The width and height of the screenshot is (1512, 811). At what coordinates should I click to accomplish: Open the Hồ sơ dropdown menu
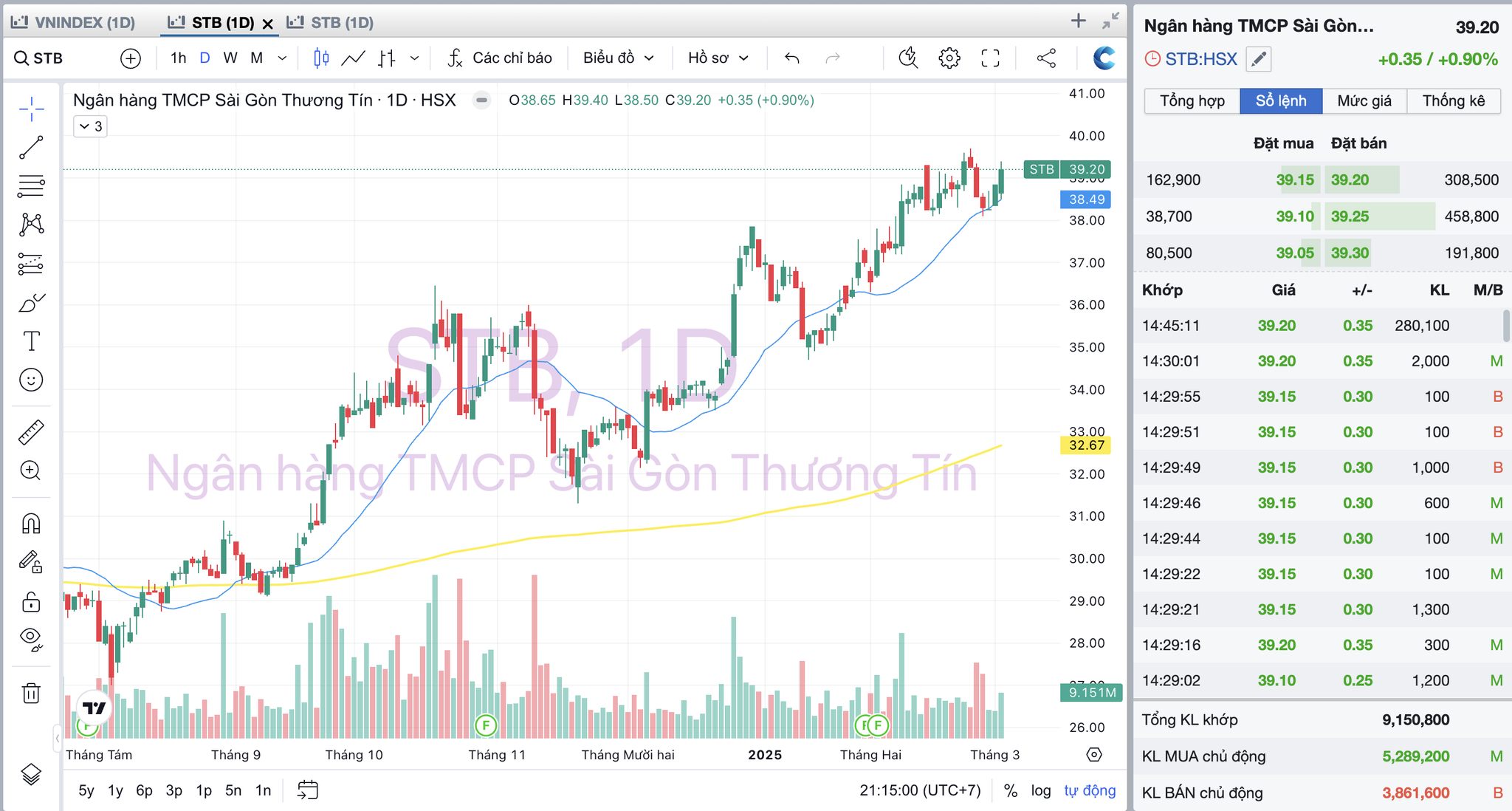[x=718, y=58]
